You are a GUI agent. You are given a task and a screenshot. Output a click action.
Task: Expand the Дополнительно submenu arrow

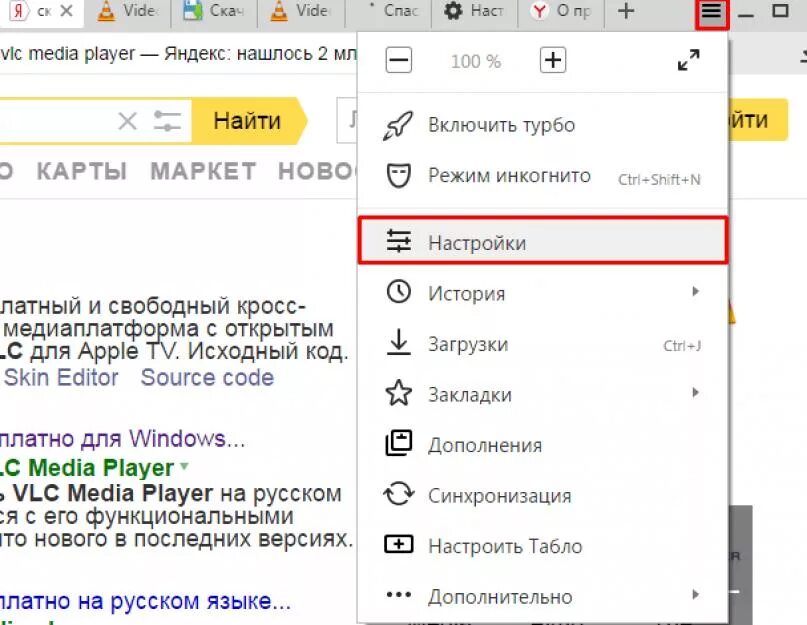(x=696, y=595)
